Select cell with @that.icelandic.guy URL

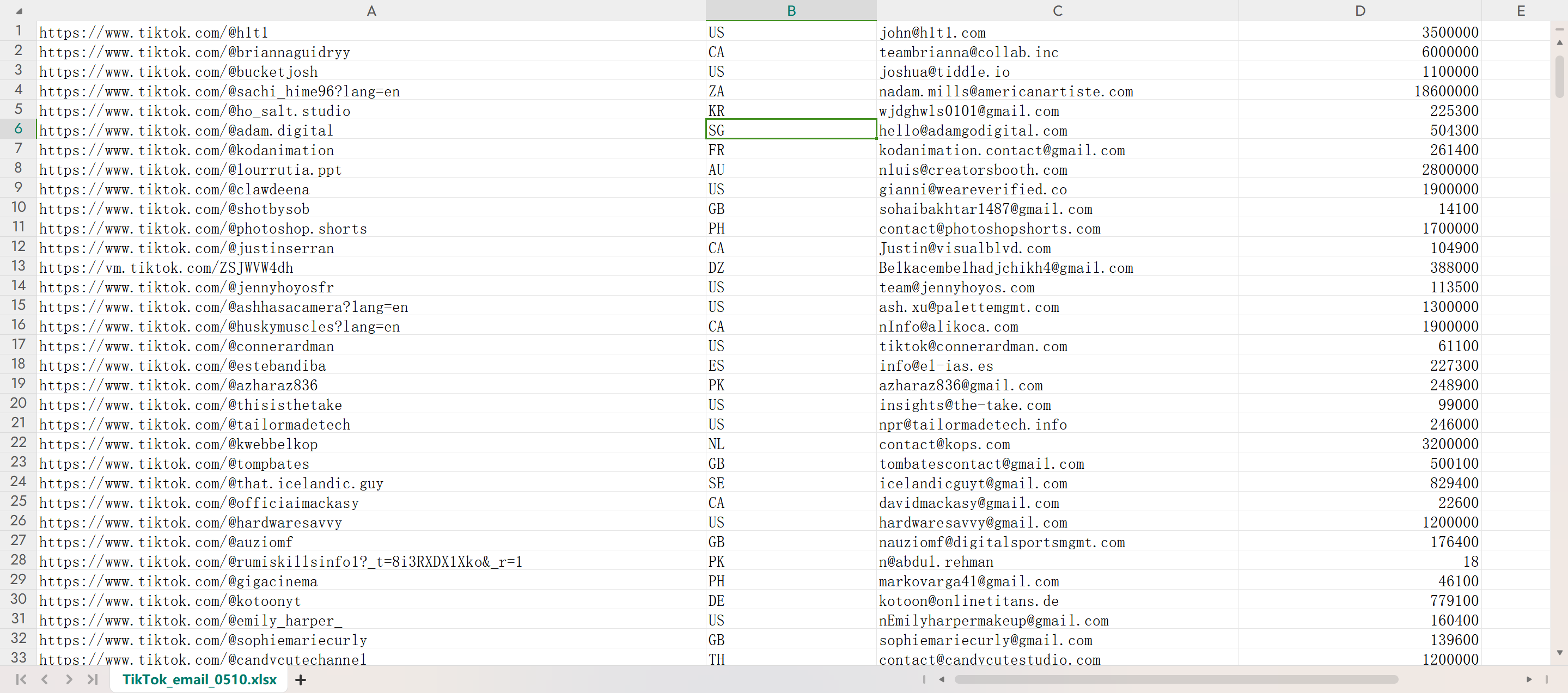point(371,482)
